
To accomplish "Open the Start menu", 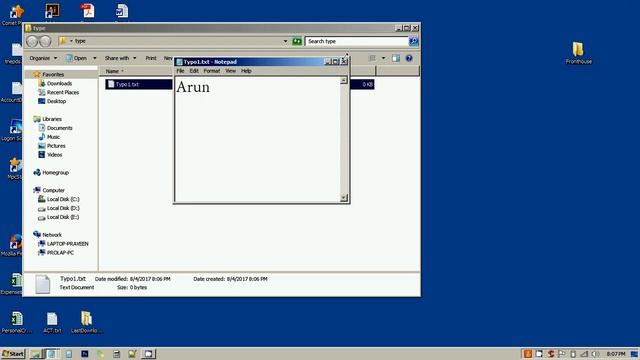I will 13,353.
